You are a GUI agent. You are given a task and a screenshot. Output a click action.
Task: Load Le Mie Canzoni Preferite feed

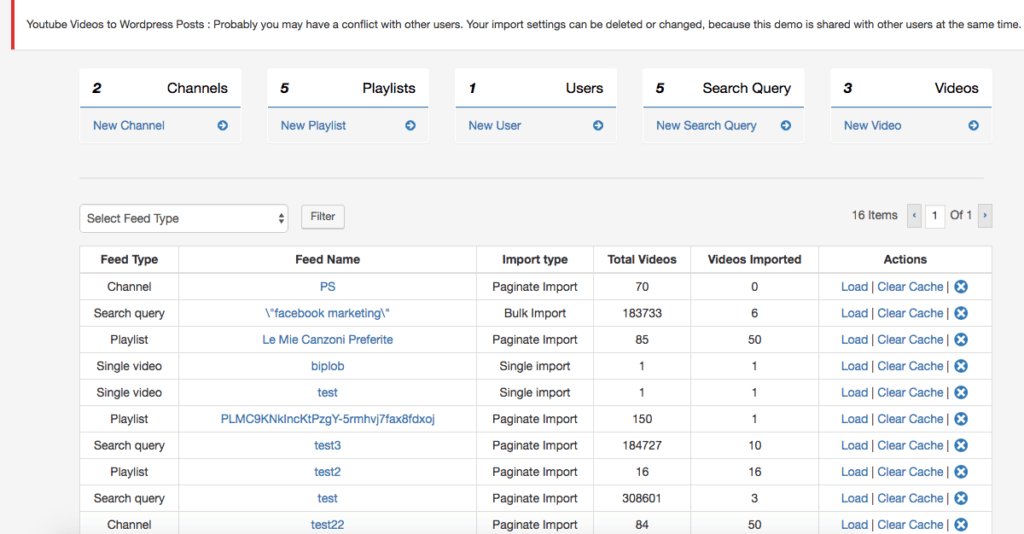click(x=854, y=339)
